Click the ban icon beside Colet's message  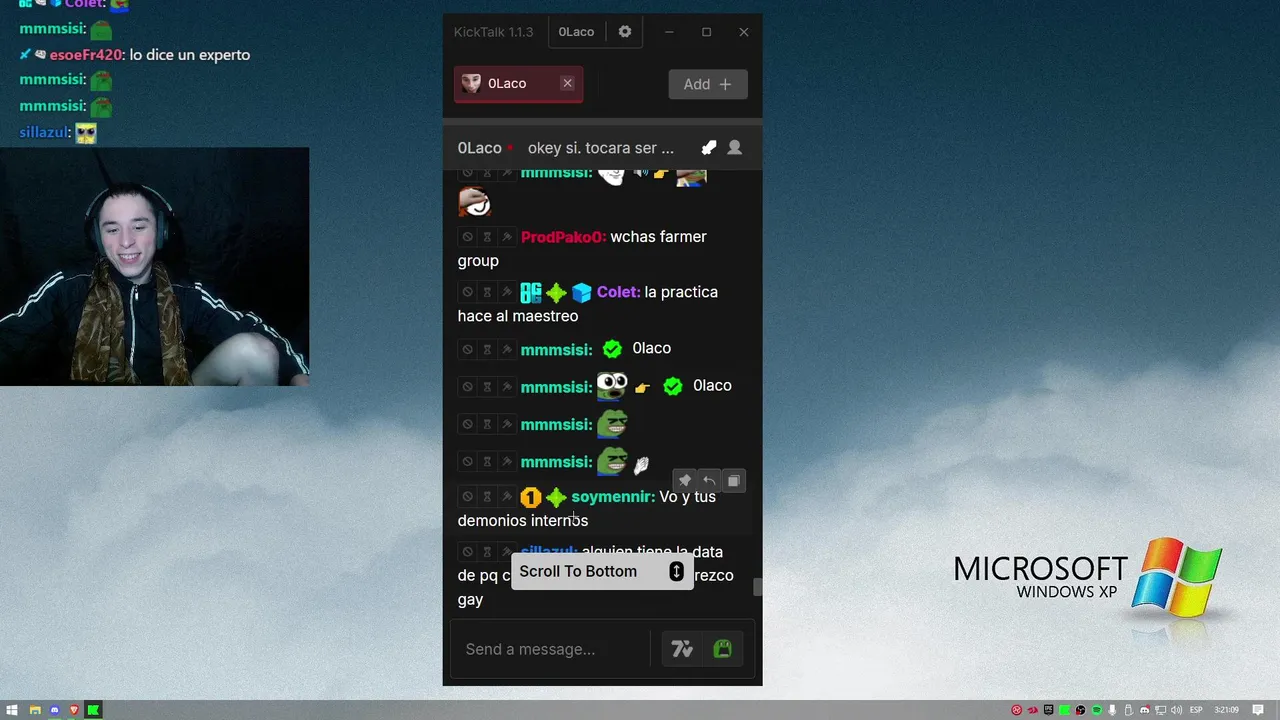[467, 292]
